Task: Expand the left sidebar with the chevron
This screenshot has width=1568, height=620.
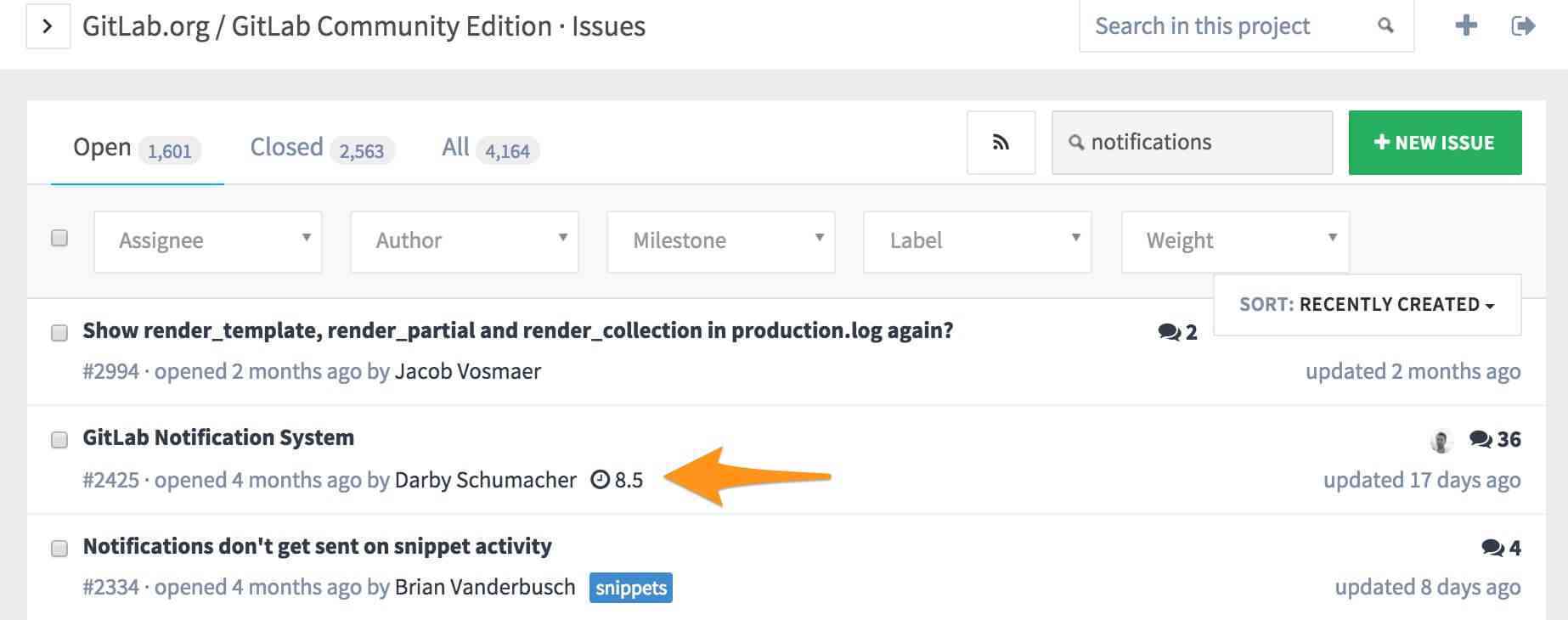Action: tap(48, 26)
